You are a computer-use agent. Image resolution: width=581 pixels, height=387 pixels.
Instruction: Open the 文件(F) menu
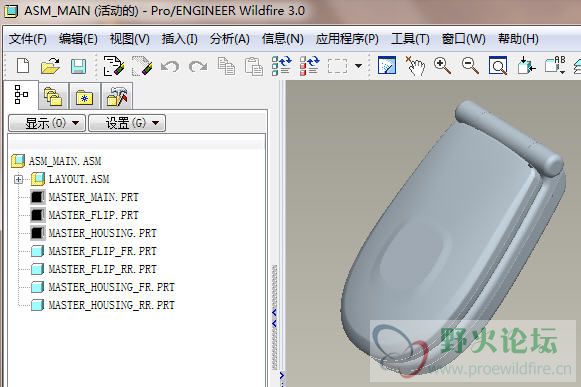[x=28, y=39]
